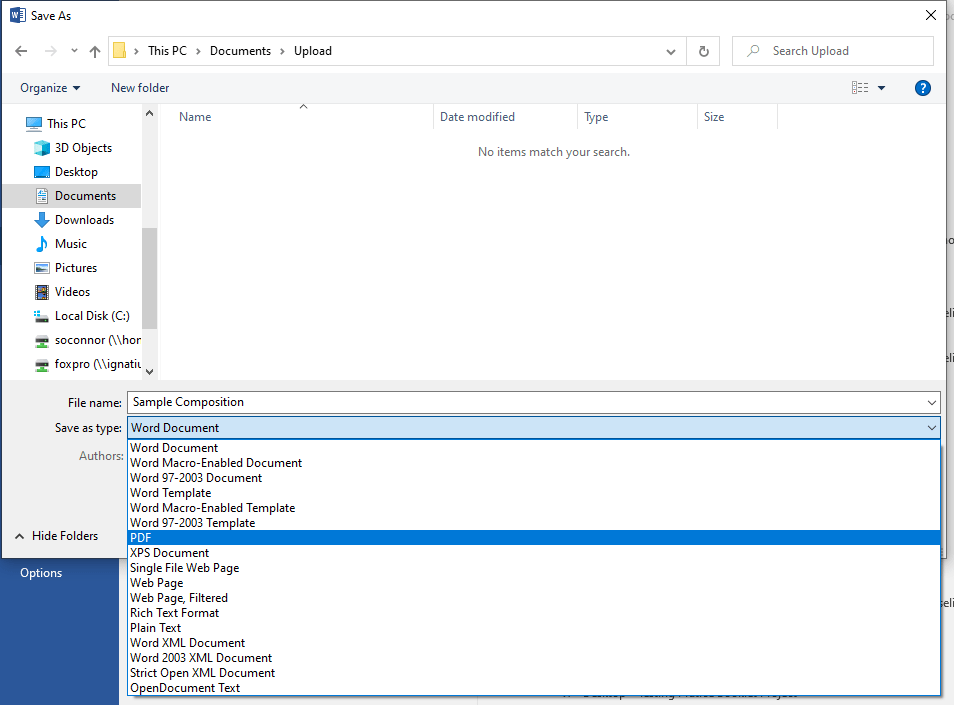This screenshot has height=705, width=954.
Task: Expand the address bar path dropdown
Action: 670,50
